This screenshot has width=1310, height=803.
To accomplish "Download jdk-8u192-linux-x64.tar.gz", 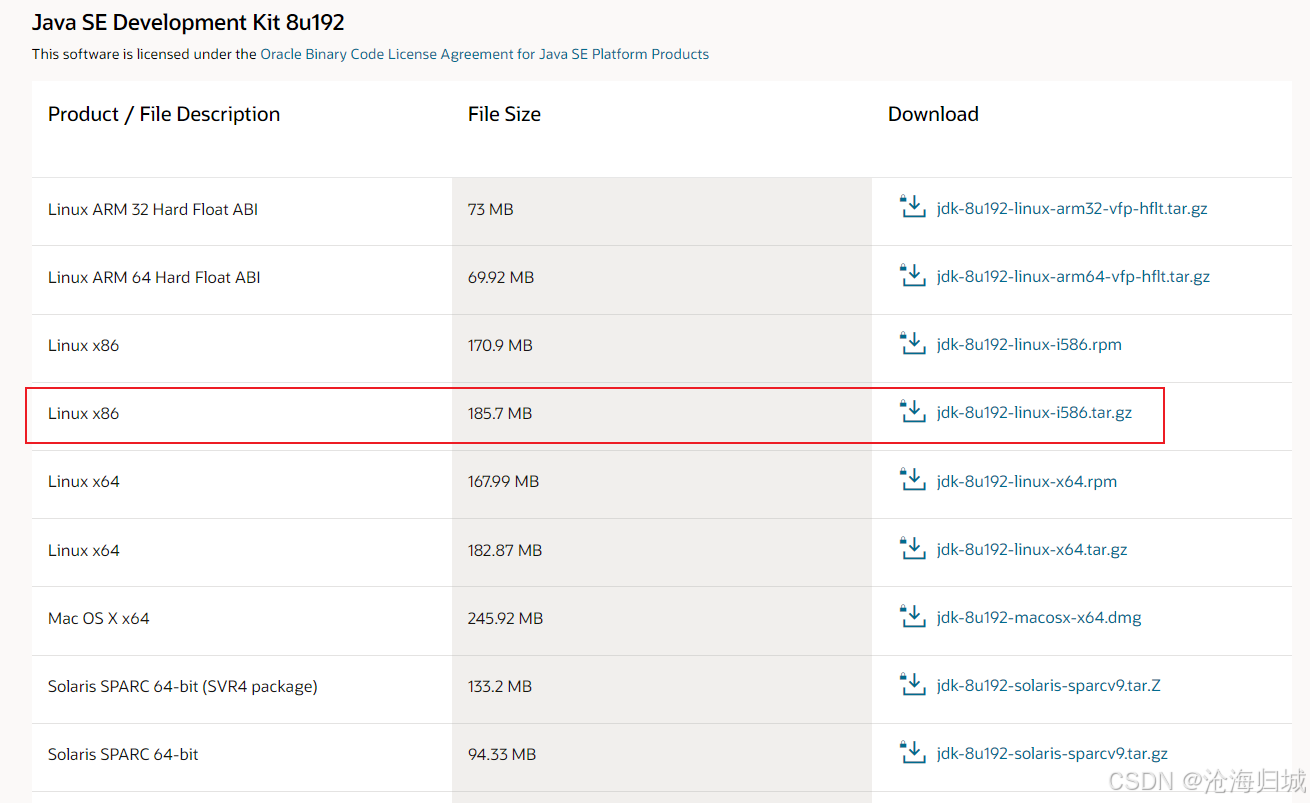I will point(1032,550).
